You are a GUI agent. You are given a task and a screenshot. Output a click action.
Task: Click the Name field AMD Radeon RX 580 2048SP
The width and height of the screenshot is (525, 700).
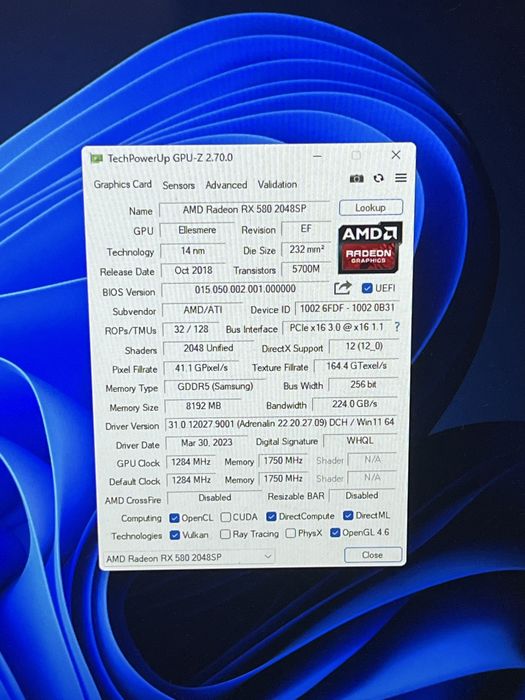pyautogui.click(x=244, y=209)
